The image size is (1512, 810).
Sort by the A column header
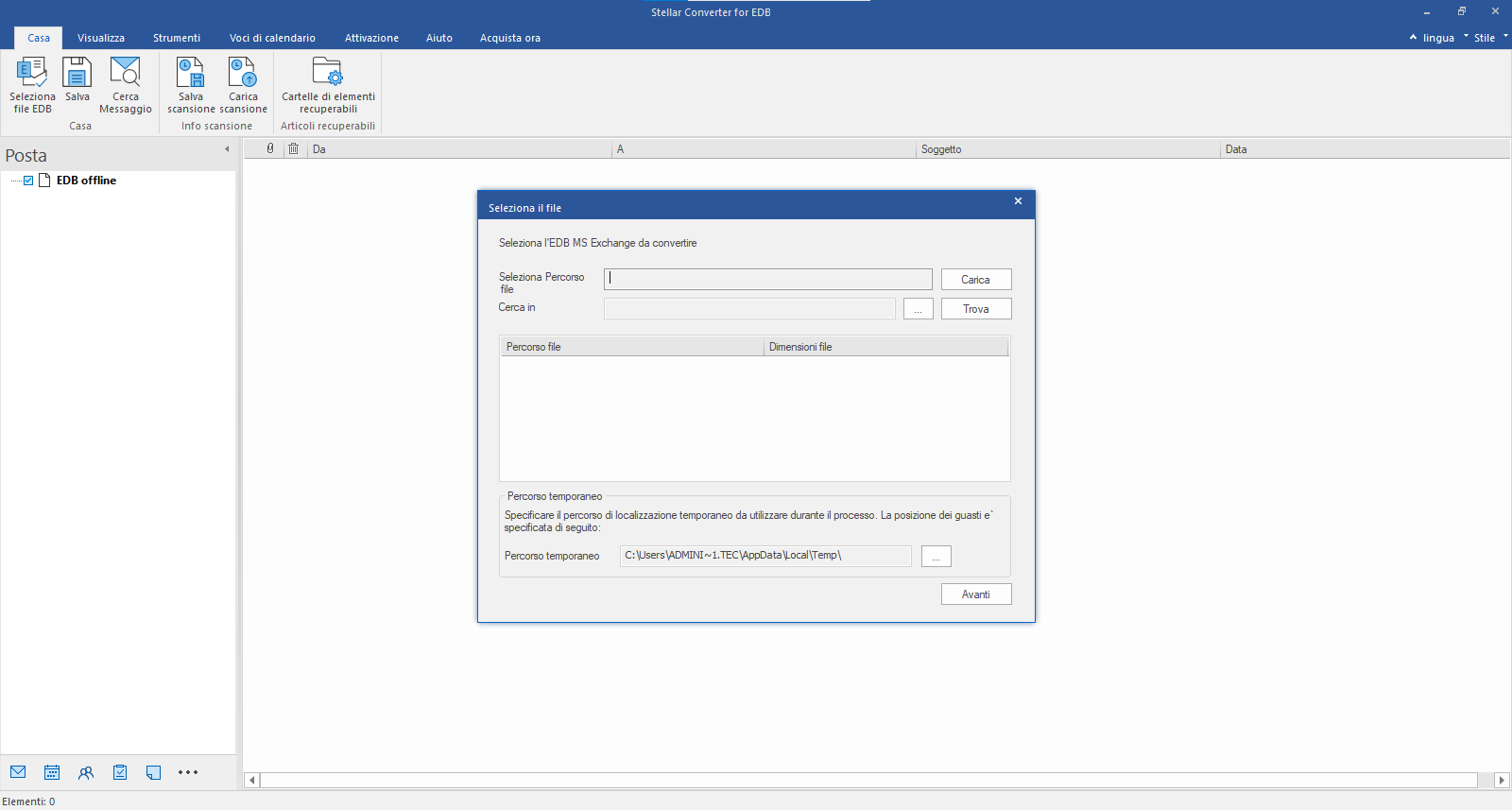765,149
